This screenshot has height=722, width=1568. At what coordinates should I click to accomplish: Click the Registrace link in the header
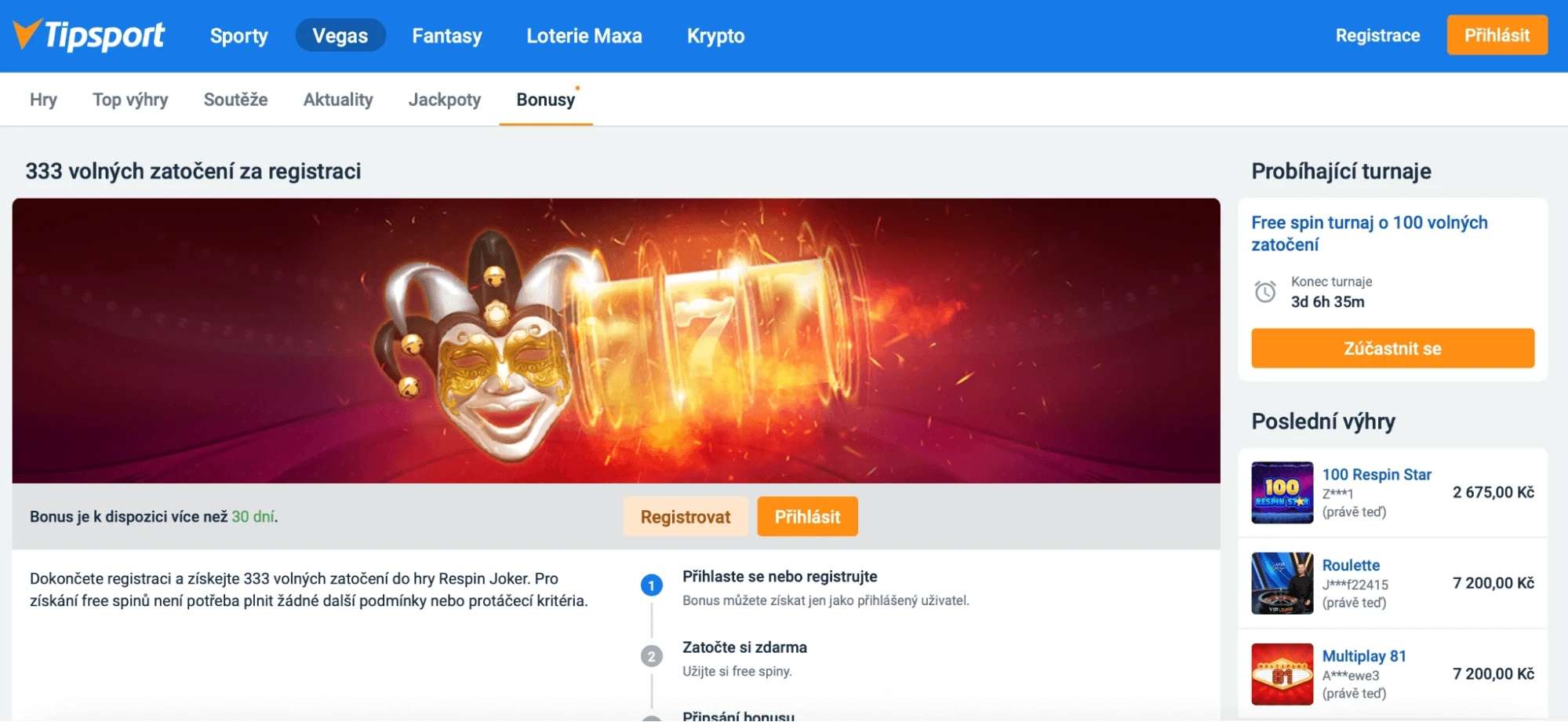coord(1377,35)
